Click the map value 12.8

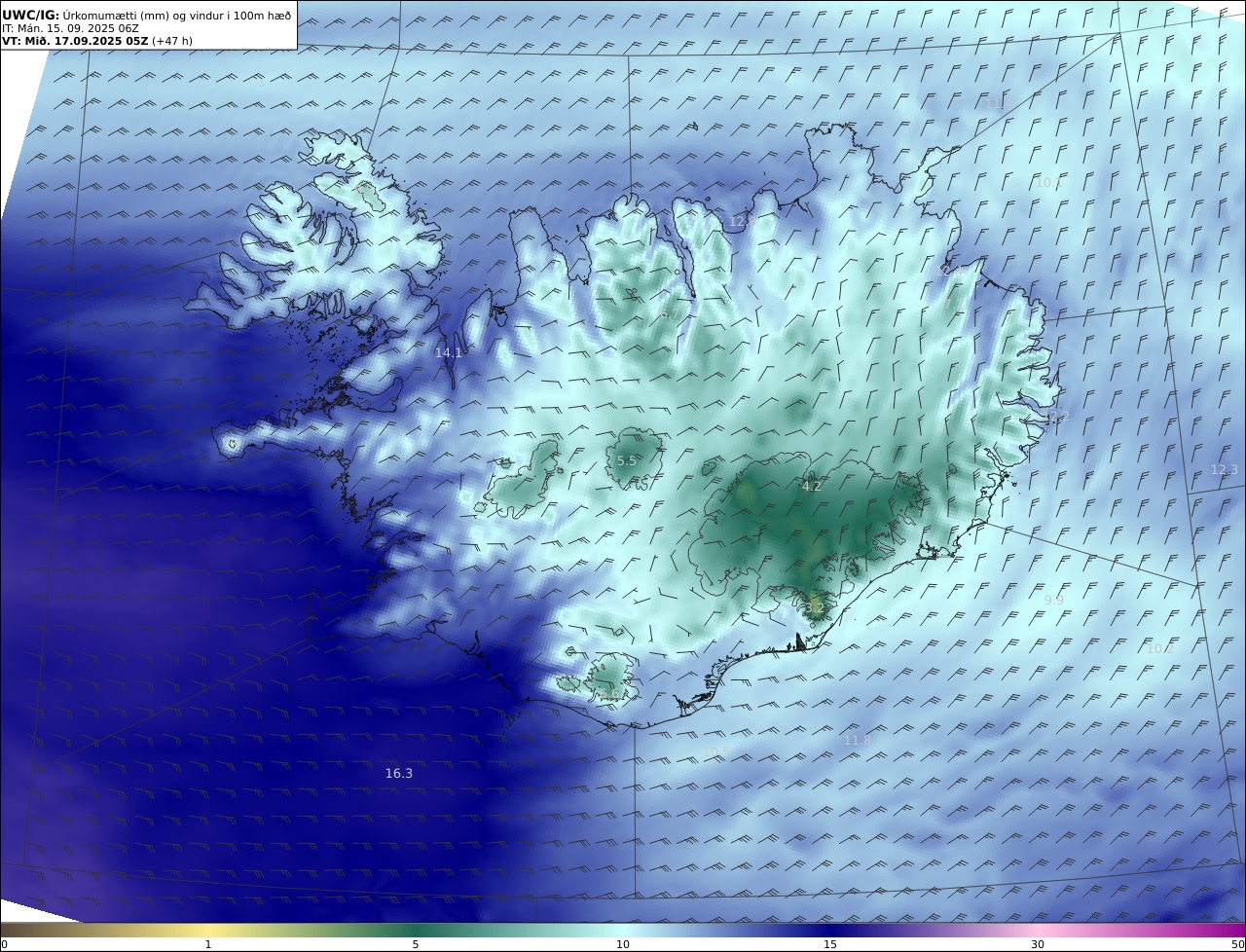click(x=743, y=222)
